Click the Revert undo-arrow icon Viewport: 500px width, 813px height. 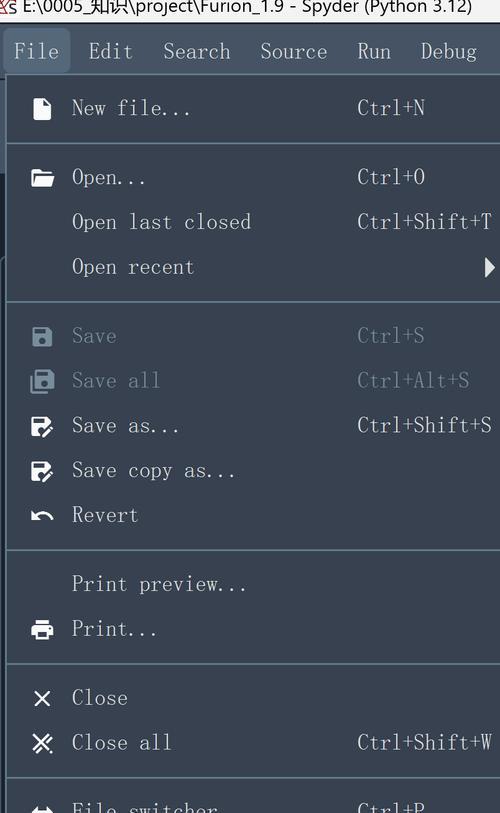42,515
